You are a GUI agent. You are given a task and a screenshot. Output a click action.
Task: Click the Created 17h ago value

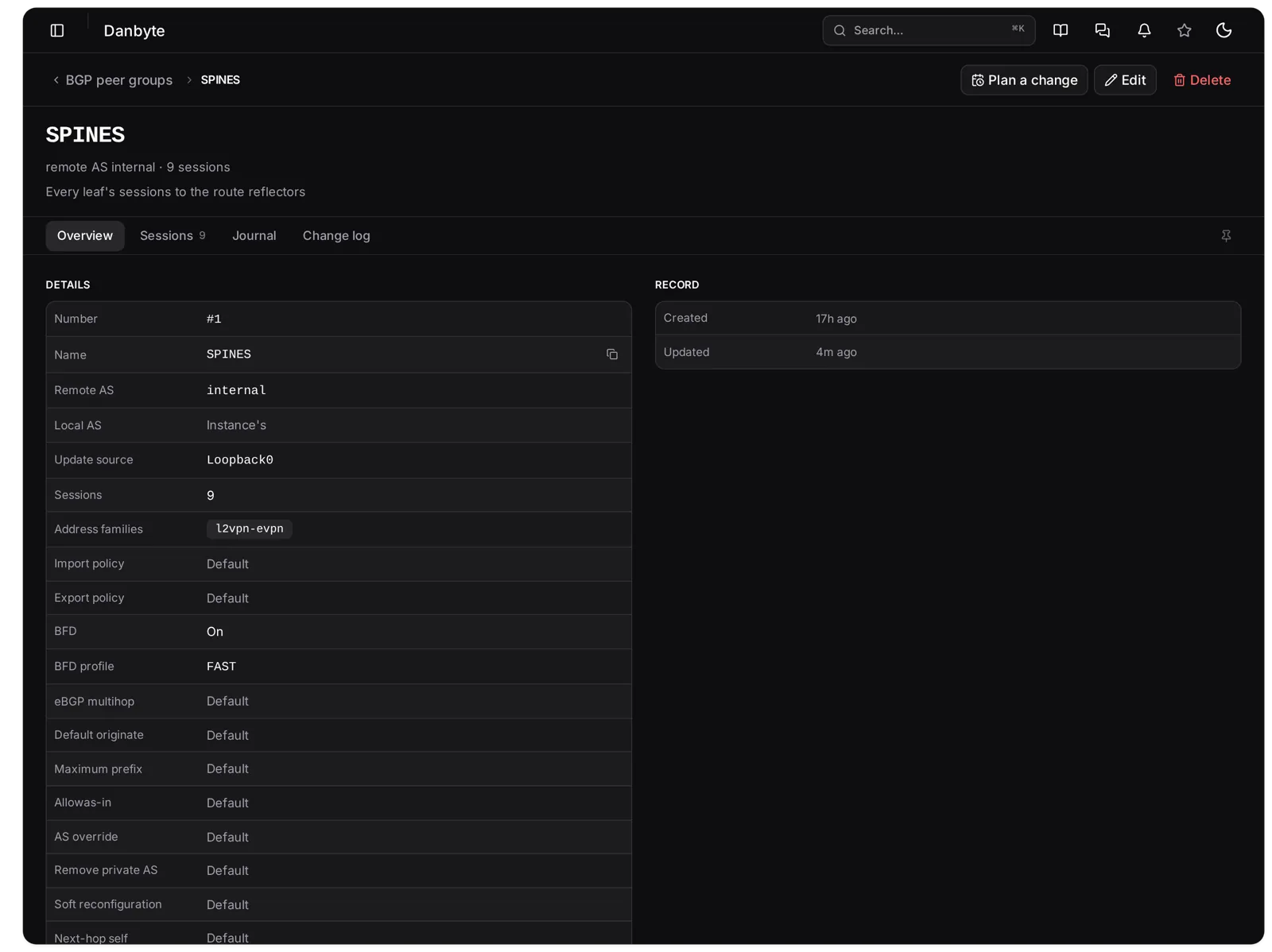point(836,319)
